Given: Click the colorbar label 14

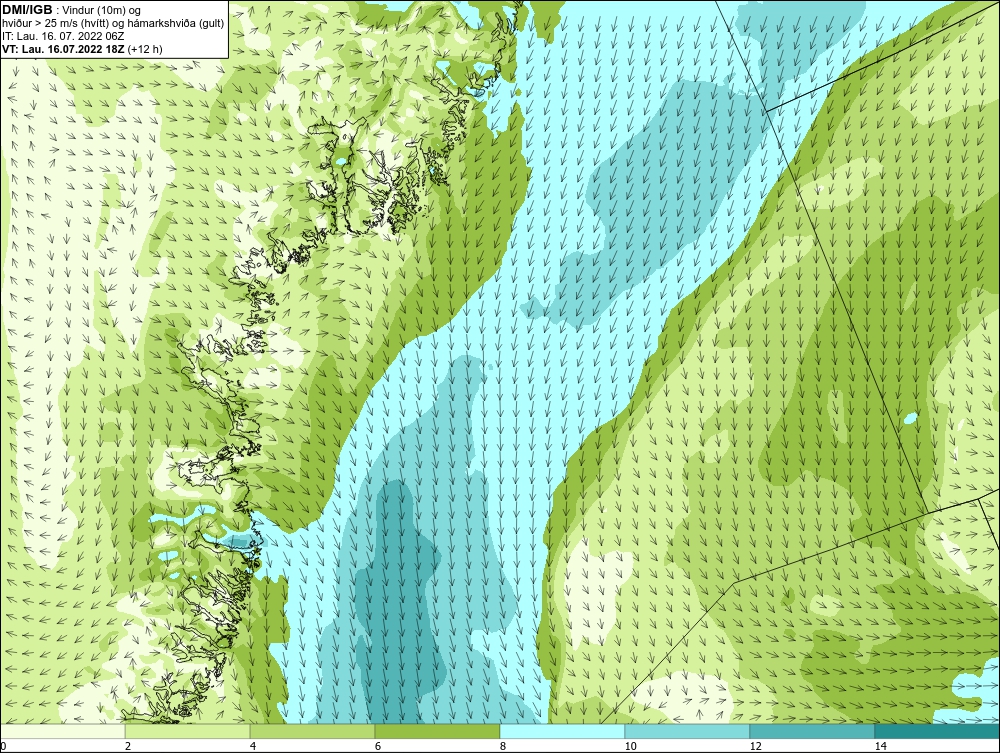Looking at the screenshot, I should [881, 747].
